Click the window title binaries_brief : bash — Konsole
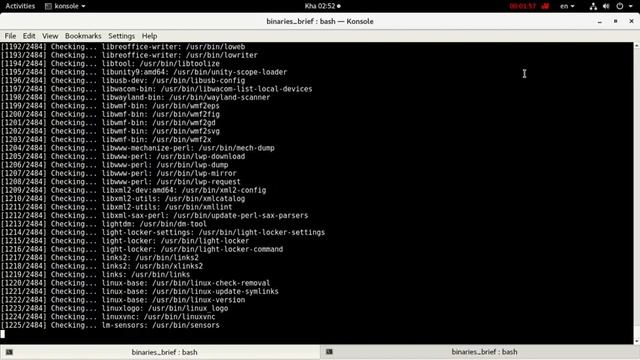Screen dimensions: 640x360 point(320,21)
